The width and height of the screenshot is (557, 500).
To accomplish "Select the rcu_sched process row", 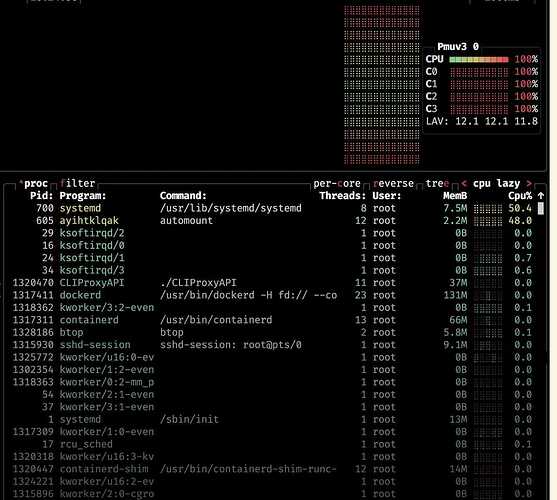I will pyautogui.click(x=272, y=444).
